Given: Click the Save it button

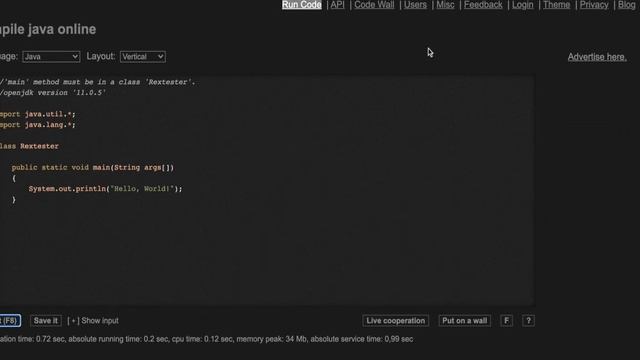Looking at the screenshot, I should point(46,321).
